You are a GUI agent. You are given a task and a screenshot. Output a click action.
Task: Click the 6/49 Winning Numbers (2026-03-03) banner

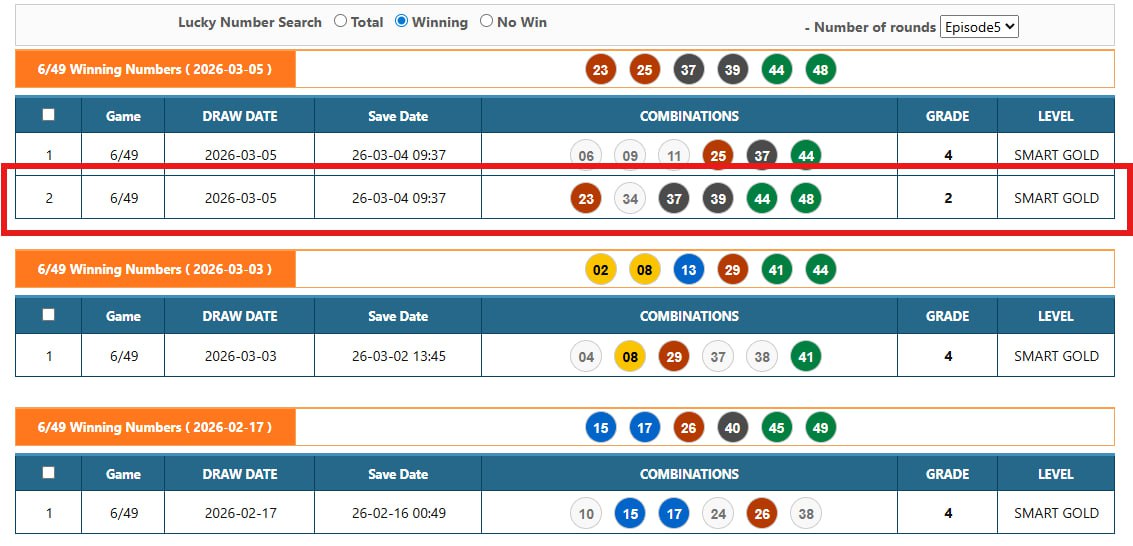(x=155, y=269)
